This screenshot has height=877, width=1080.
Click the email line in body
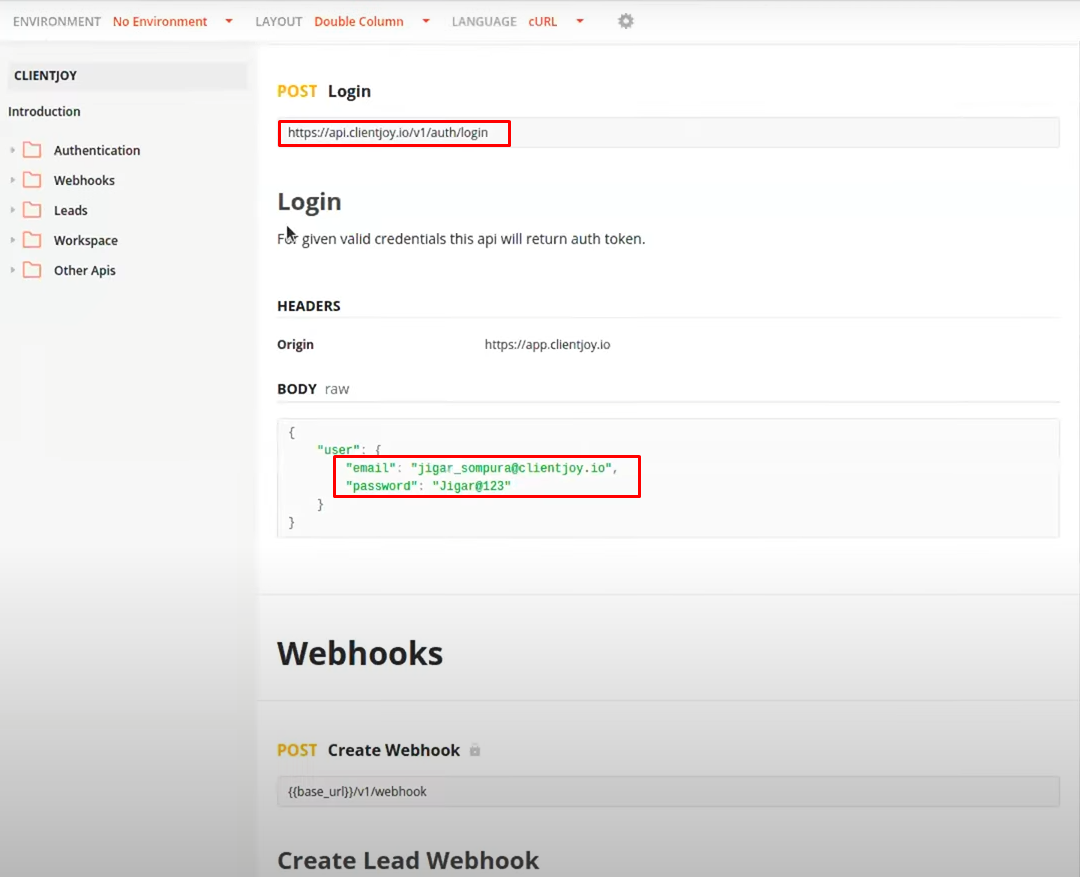point(481,468)
